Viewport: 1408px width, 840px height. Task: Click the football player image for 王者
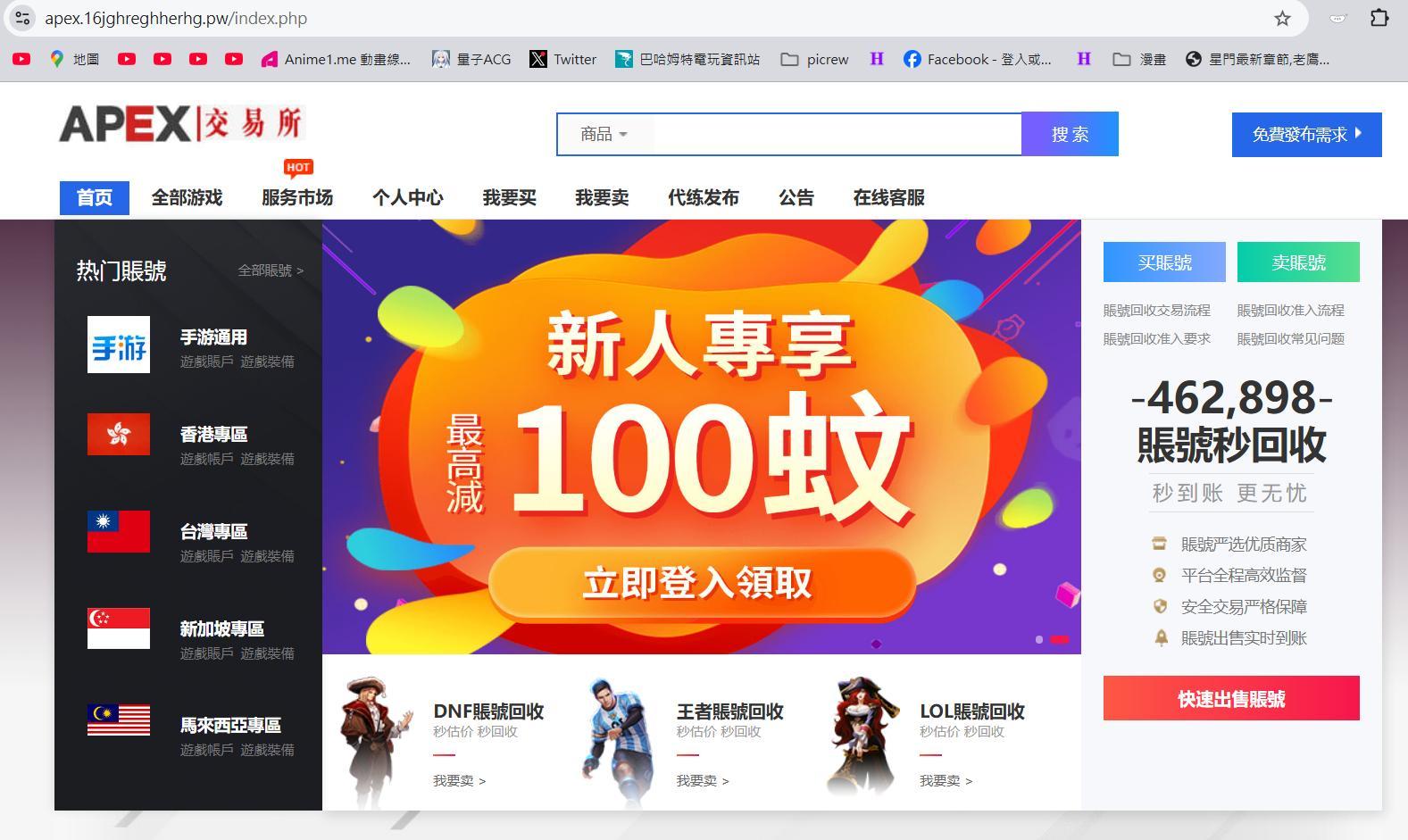(620, 741)
